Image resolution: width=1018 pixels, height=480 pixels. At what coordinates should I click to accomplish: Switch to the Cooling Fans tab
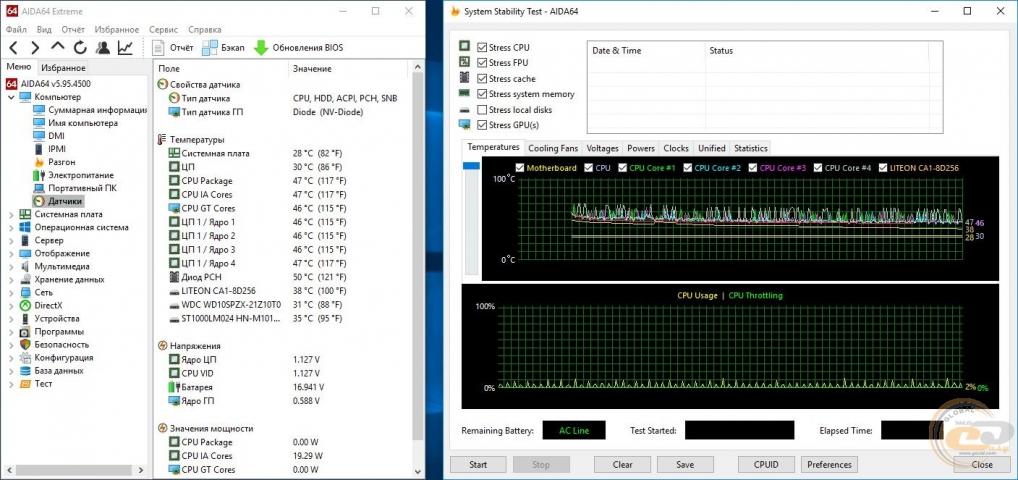553,148
